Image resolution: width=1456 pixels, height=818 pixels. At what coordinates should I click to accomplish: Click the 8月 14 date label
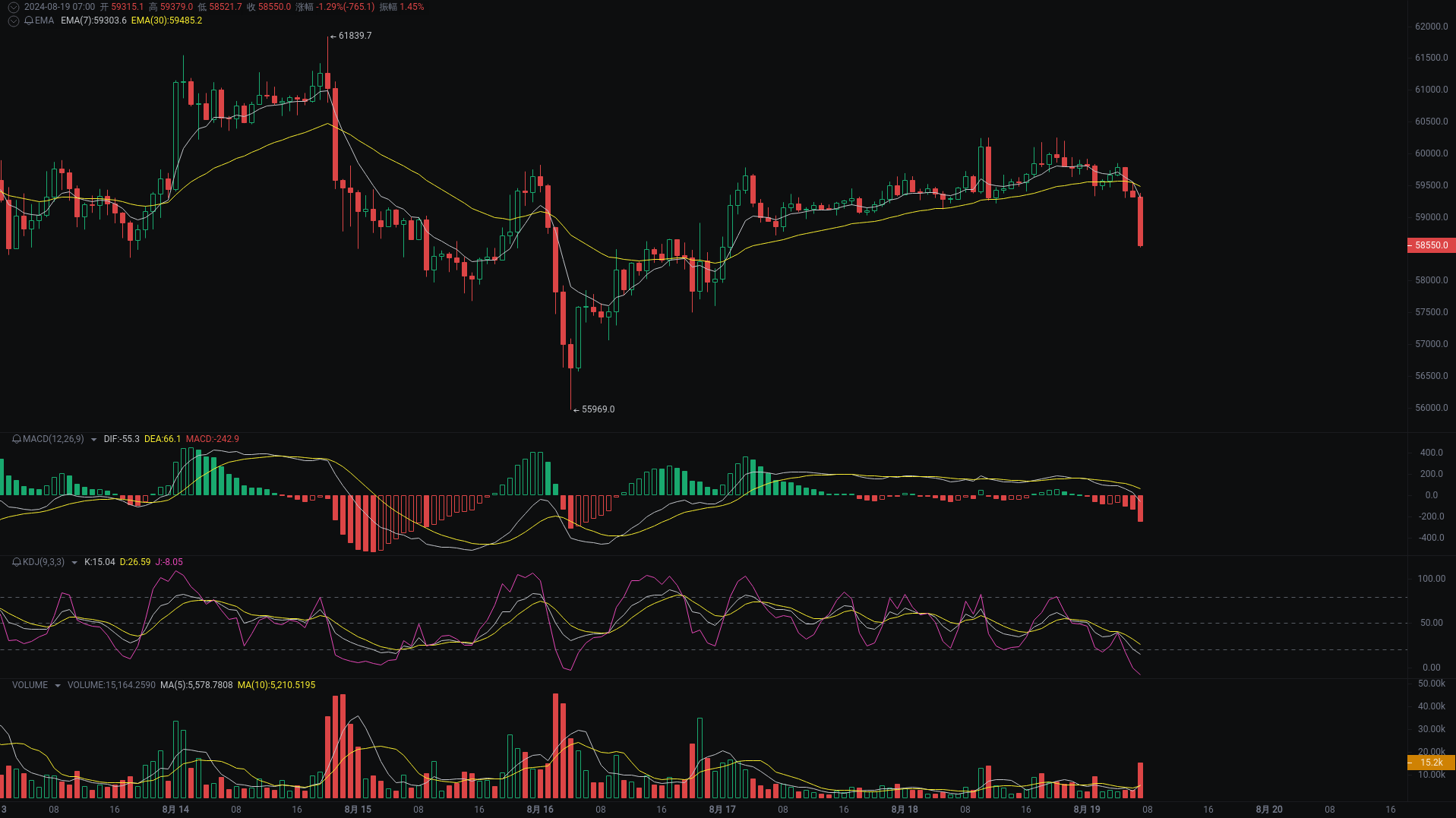click(x=175, y=810)
